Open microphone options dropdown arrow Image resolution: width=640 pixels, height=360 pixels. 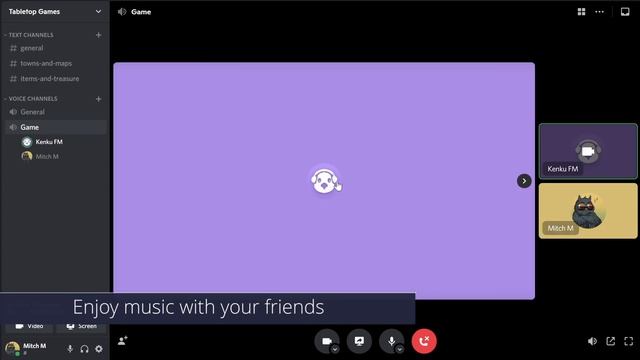point(400,349)
